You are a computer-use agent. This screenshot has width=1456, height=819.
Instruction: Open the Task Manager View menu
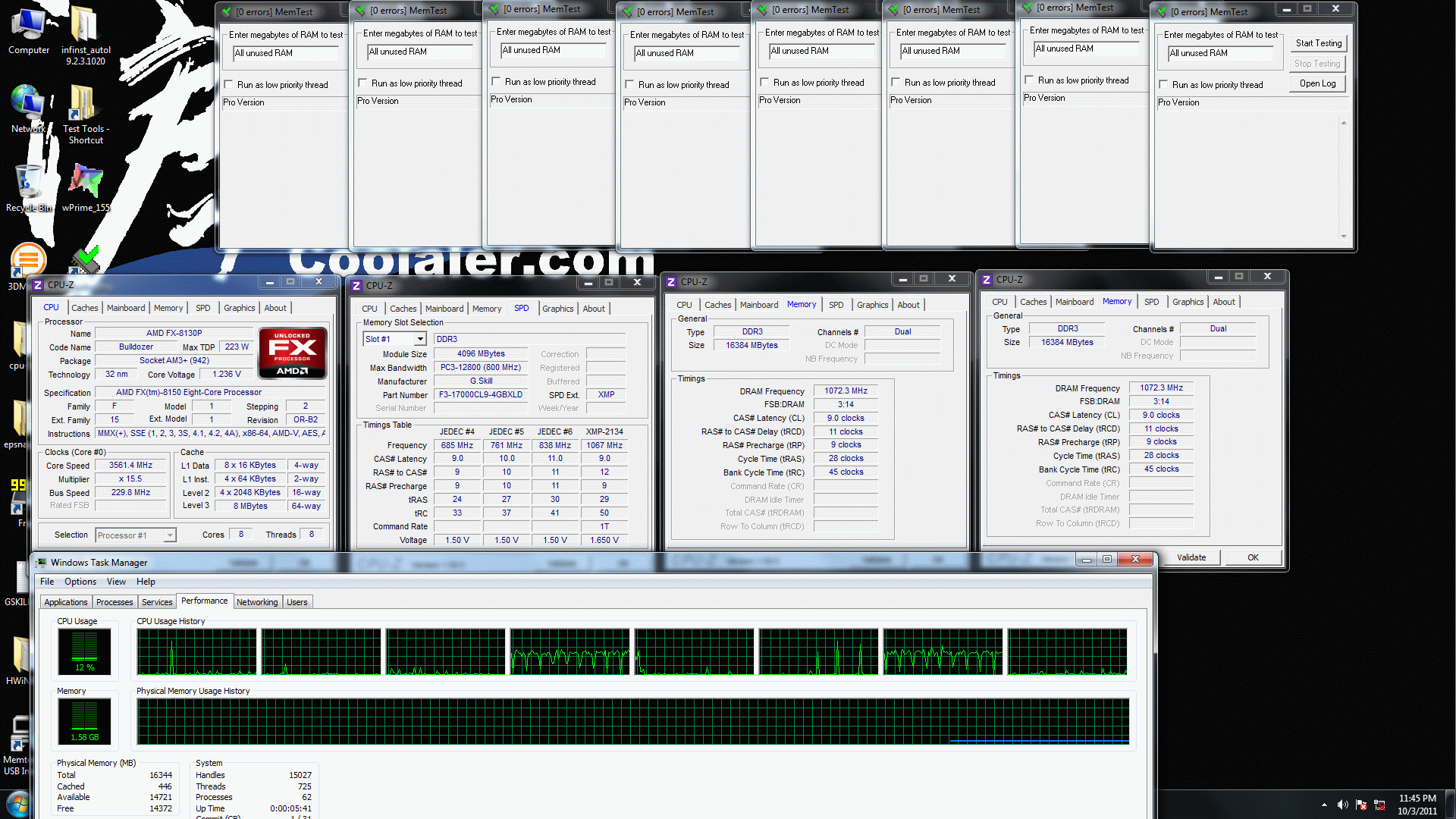pos(116,582)
